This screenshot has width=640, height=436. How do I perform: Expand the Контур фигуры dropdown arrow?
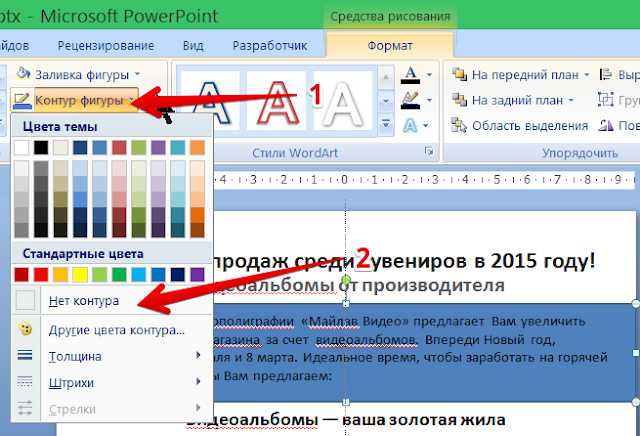tap(131, 100)
